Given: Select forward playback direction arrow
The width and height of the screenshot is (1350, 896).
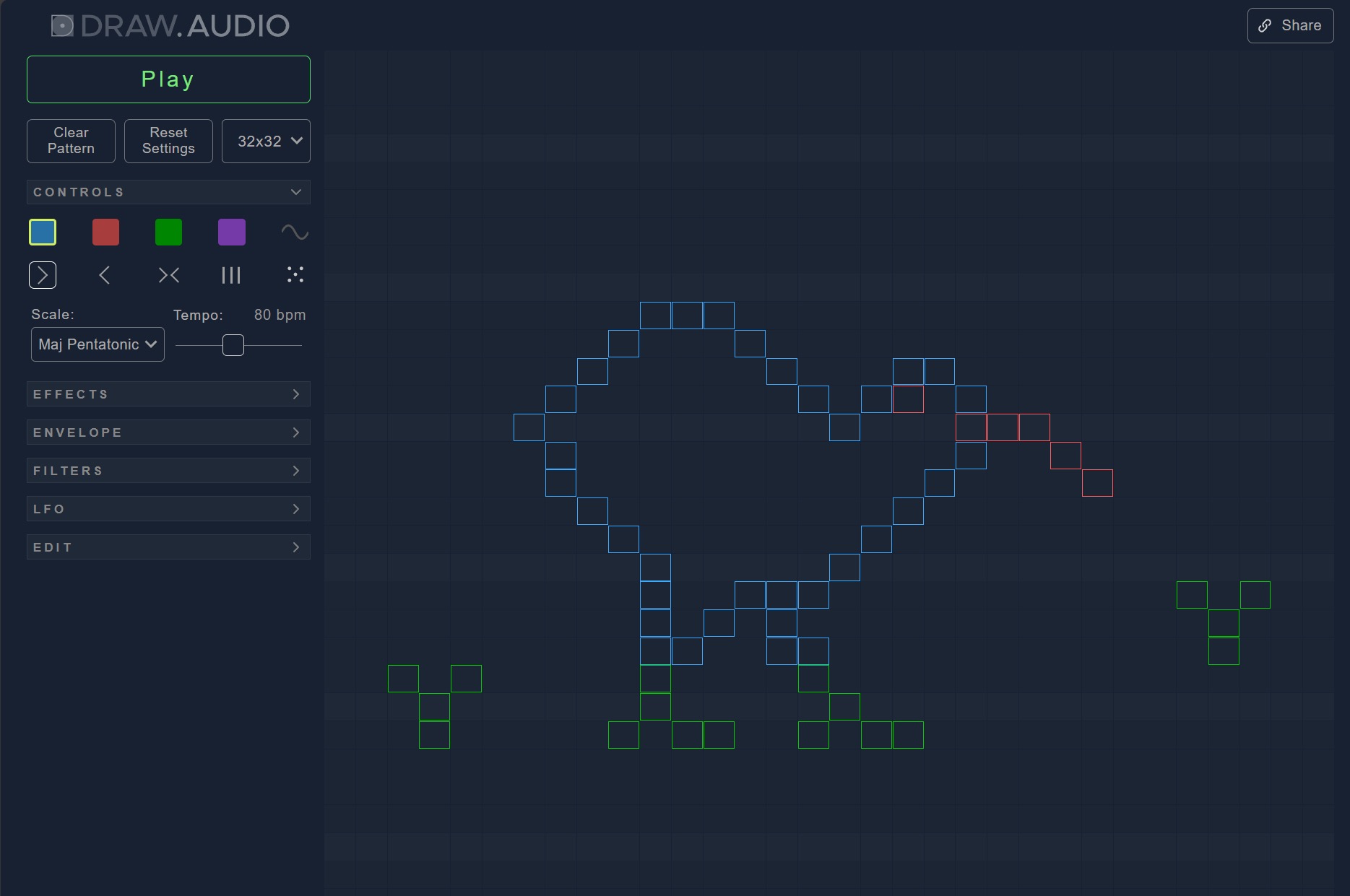Looking at the screenshot, I should (x=43, y=275).
